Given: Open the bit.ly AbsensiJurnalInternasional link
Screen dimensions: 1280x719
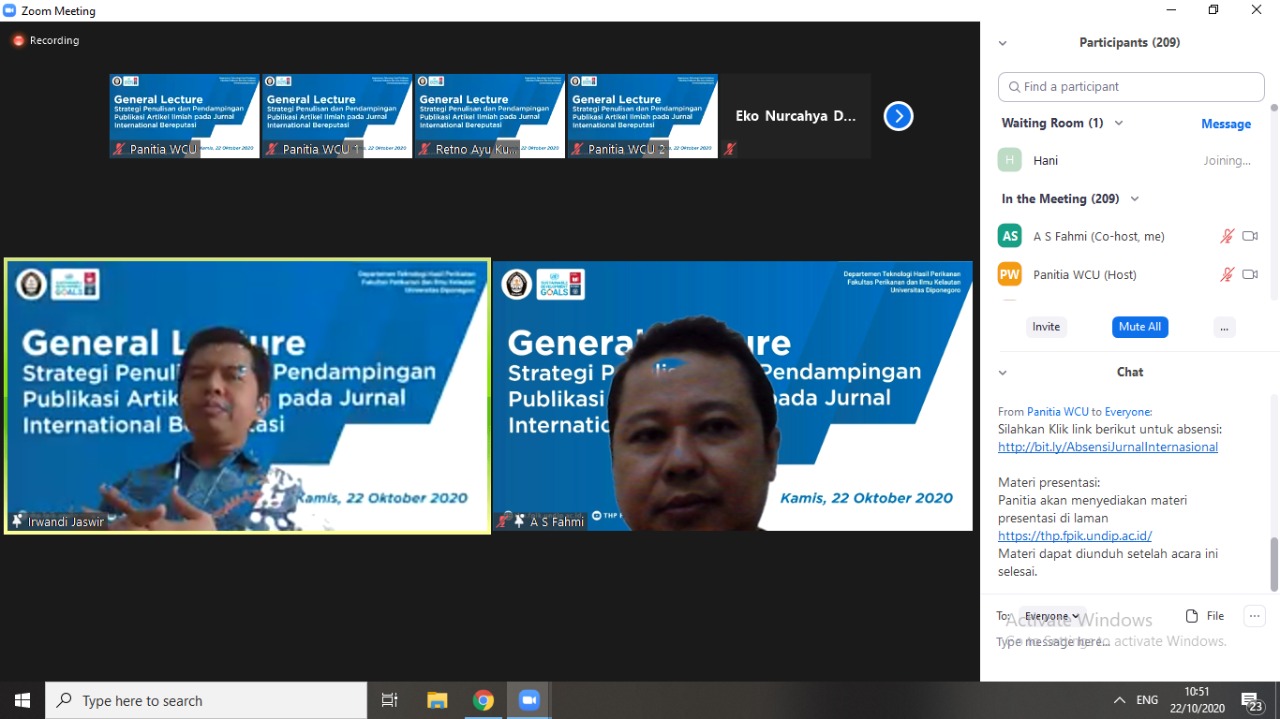Looking at the screenshot, I should pyautogui.click(x=1107, y=447).
